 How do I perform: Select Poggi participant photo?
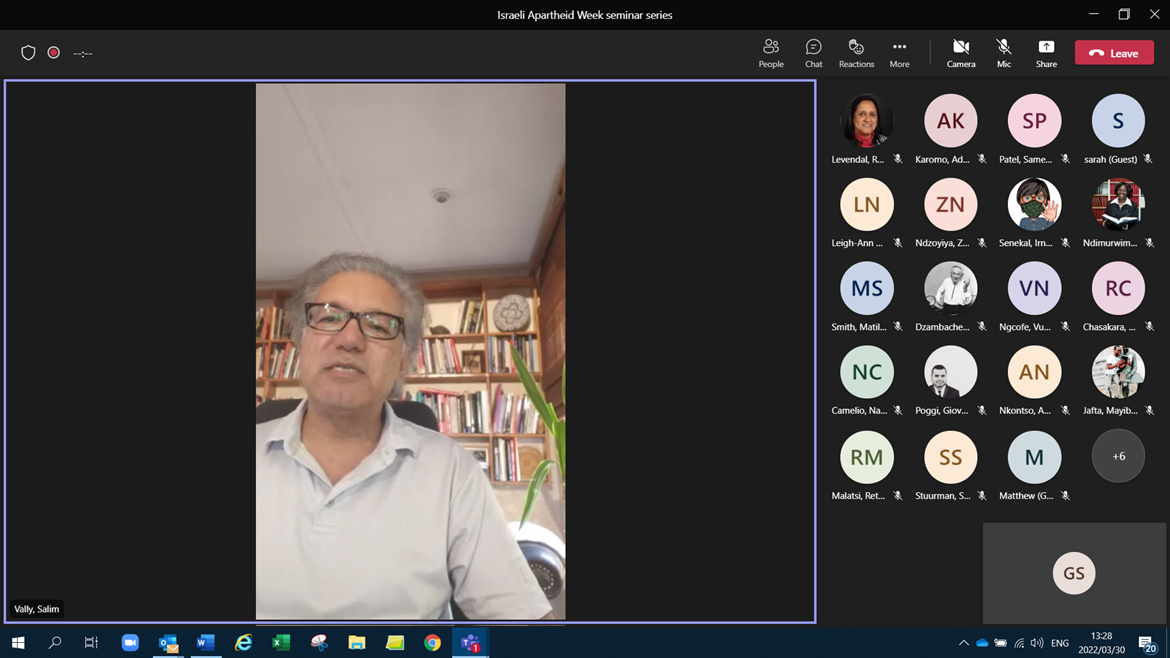point(950,372)
